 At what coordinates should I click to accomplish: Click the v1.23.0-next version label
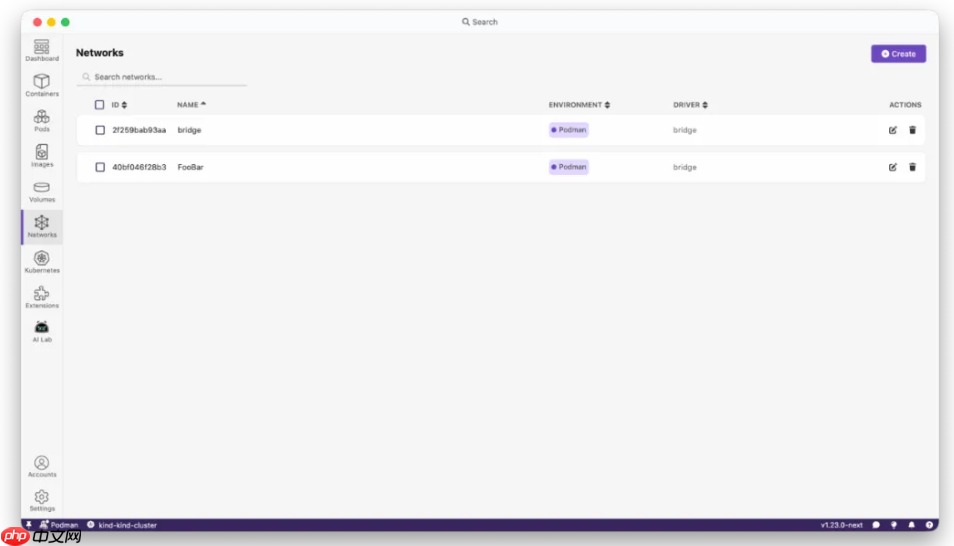(841, 525)
